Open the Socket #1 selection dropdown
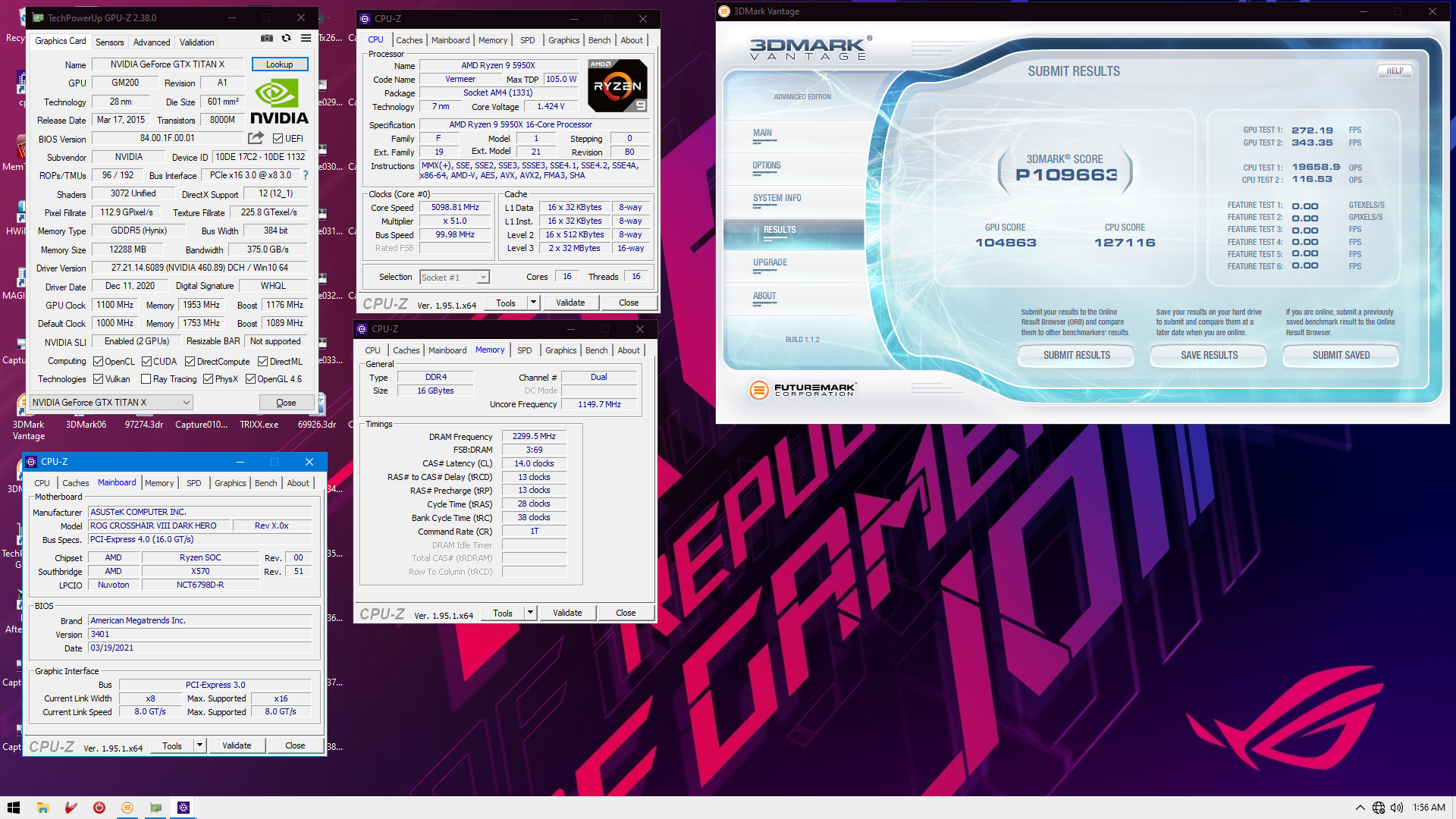The image size is (1456, 819). [455, 278]
